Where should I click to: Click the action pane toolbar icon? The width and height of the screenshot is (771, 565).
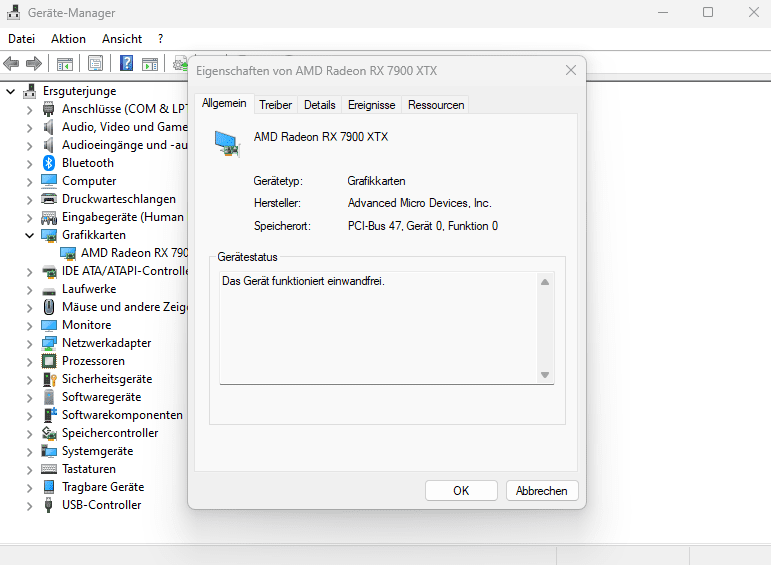point(150,63)
